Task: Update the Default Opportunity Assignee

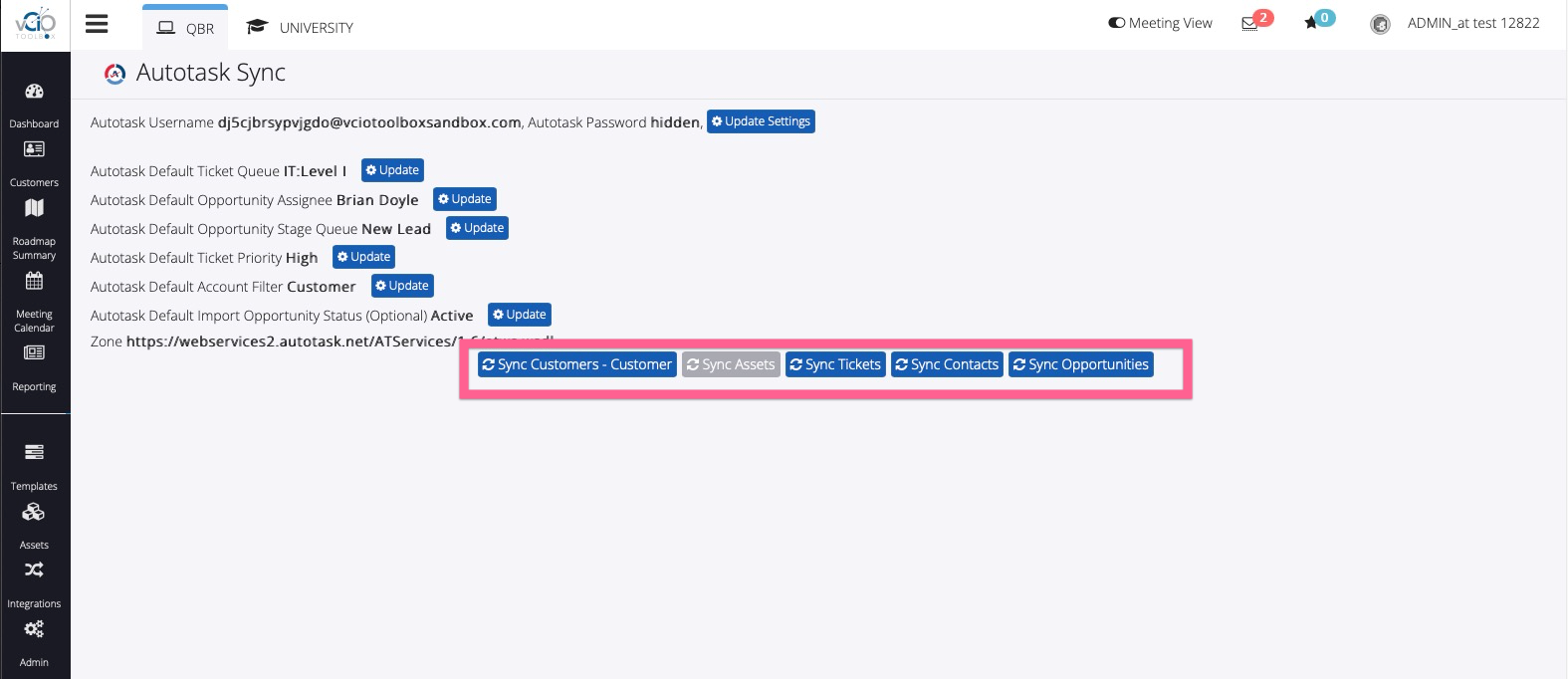Action: 465,199
